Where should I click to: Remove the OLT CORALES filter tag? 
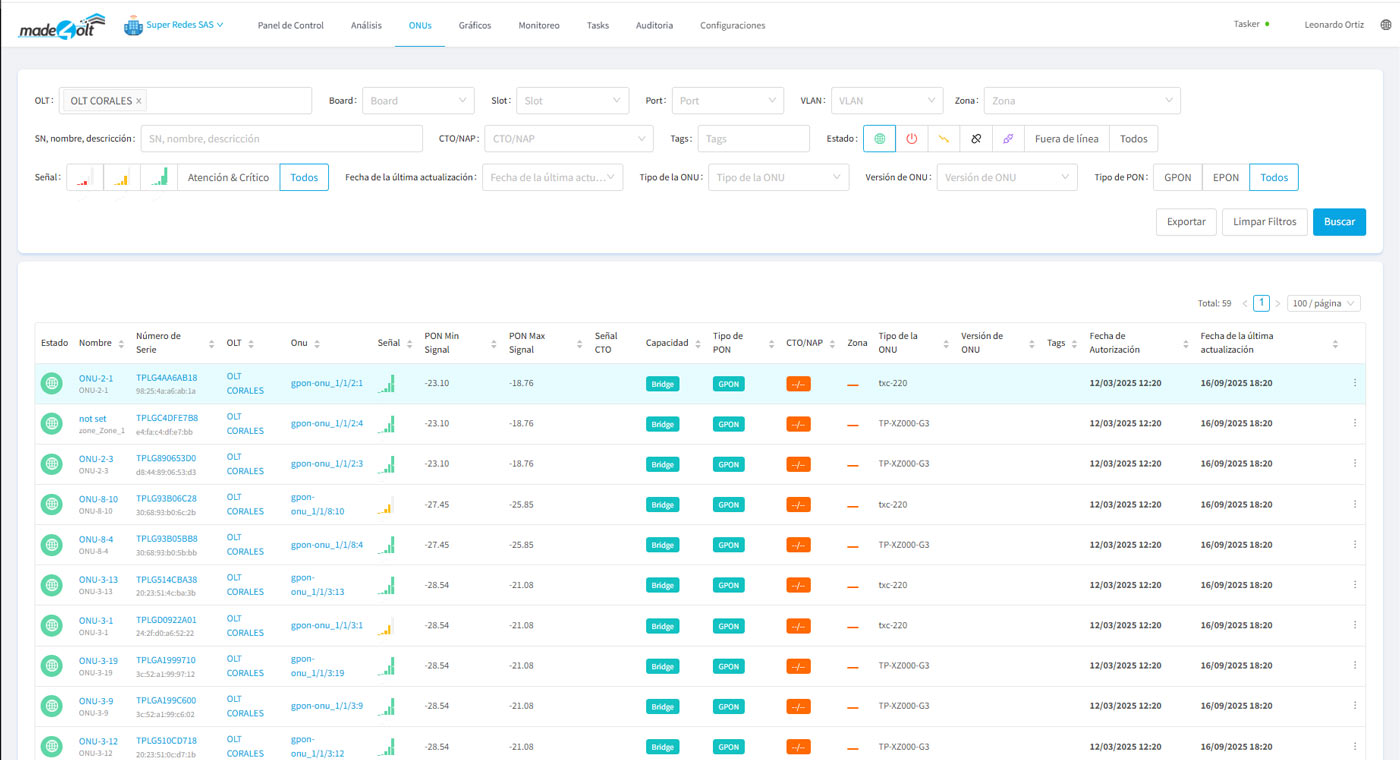[x=139, y=101]
